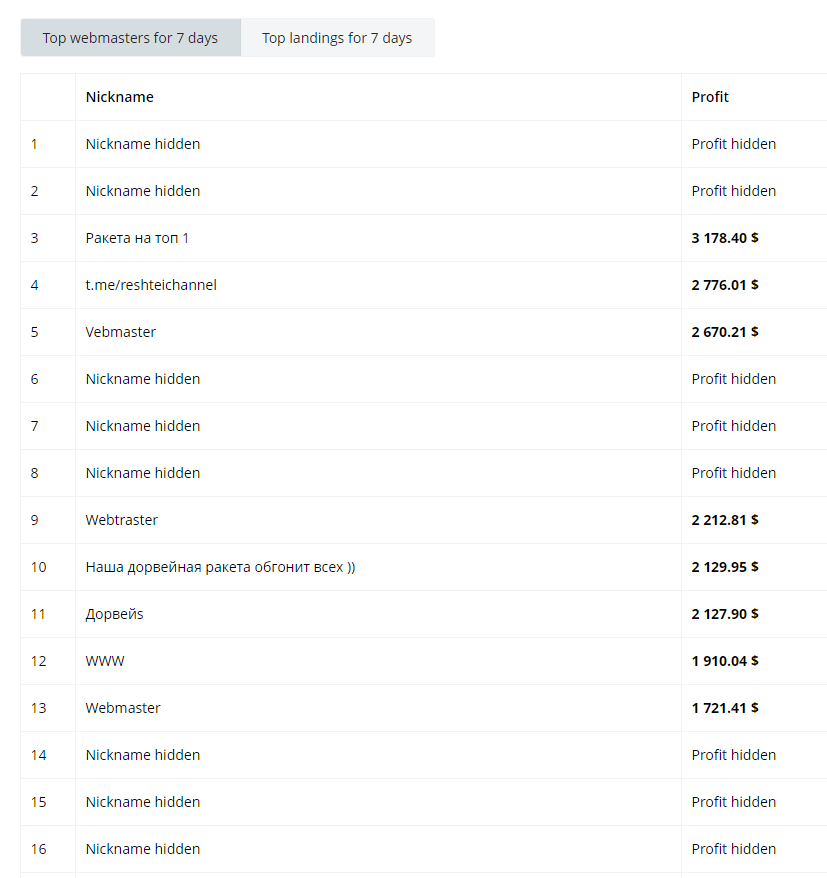Click the Nickname column header
Screen dimensions: 827x878
pos(119,97)
